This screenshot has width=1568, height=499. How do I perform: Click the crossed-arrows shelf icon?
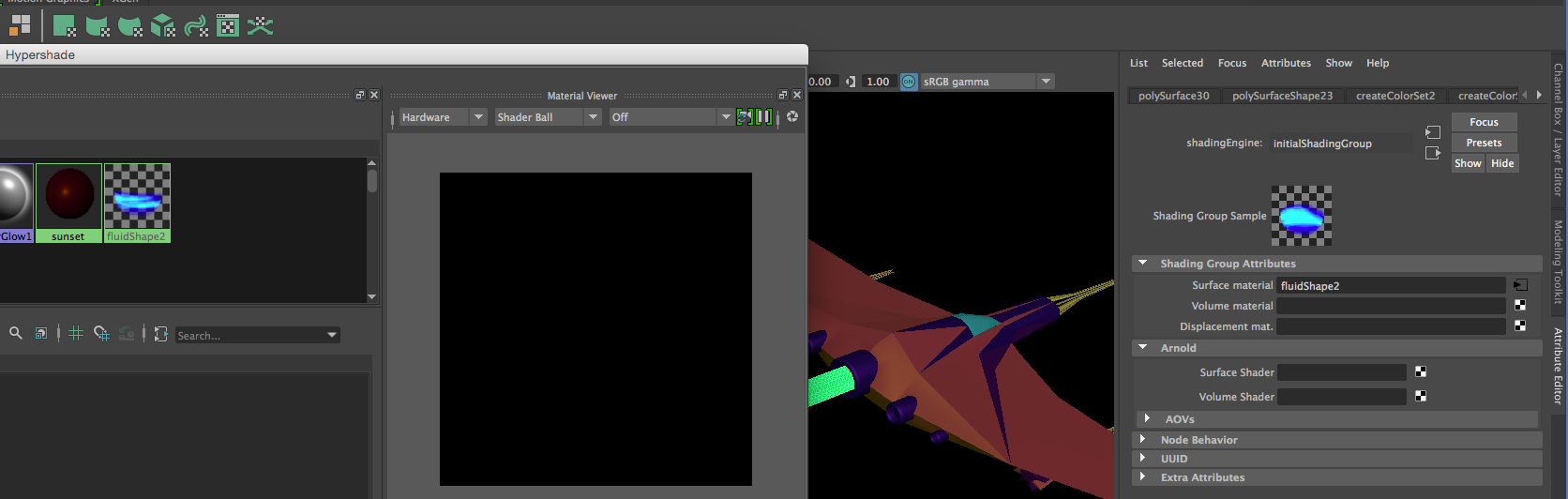(x=260, y=25)
